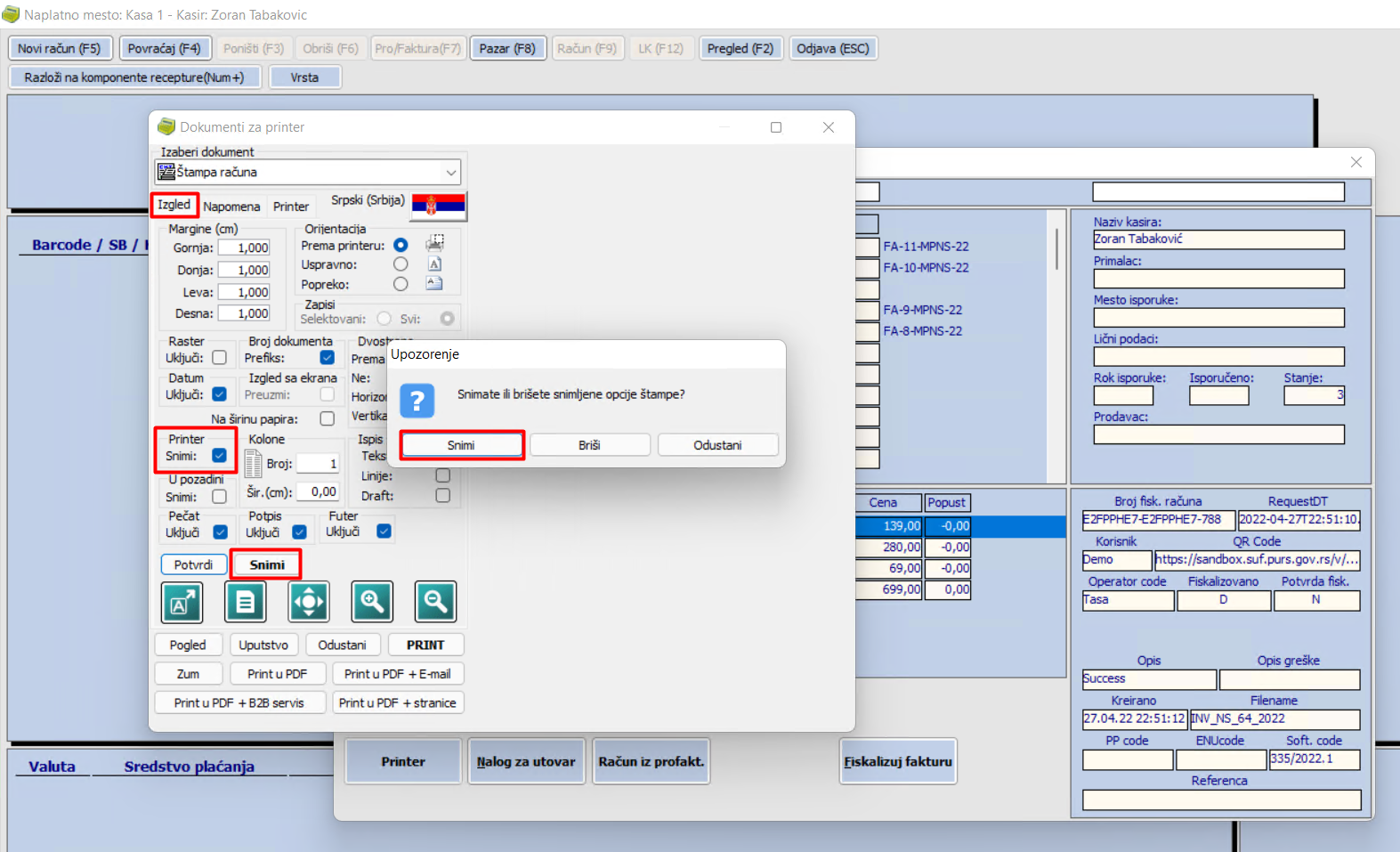Select invoice FA-8-MPNS-22 in the list
The height and width of the screenshot is (852, 1400).
coord(922,330)
